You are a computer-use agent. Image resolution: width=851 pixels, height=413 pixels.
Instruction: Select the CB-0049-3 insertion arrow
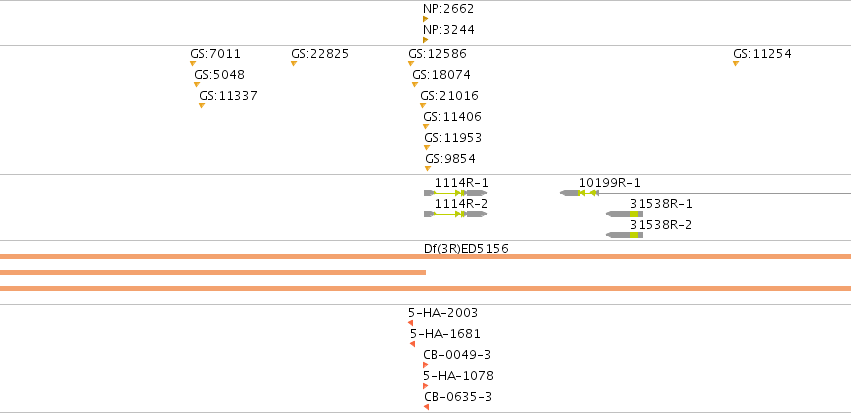click(x=426, y=365)
